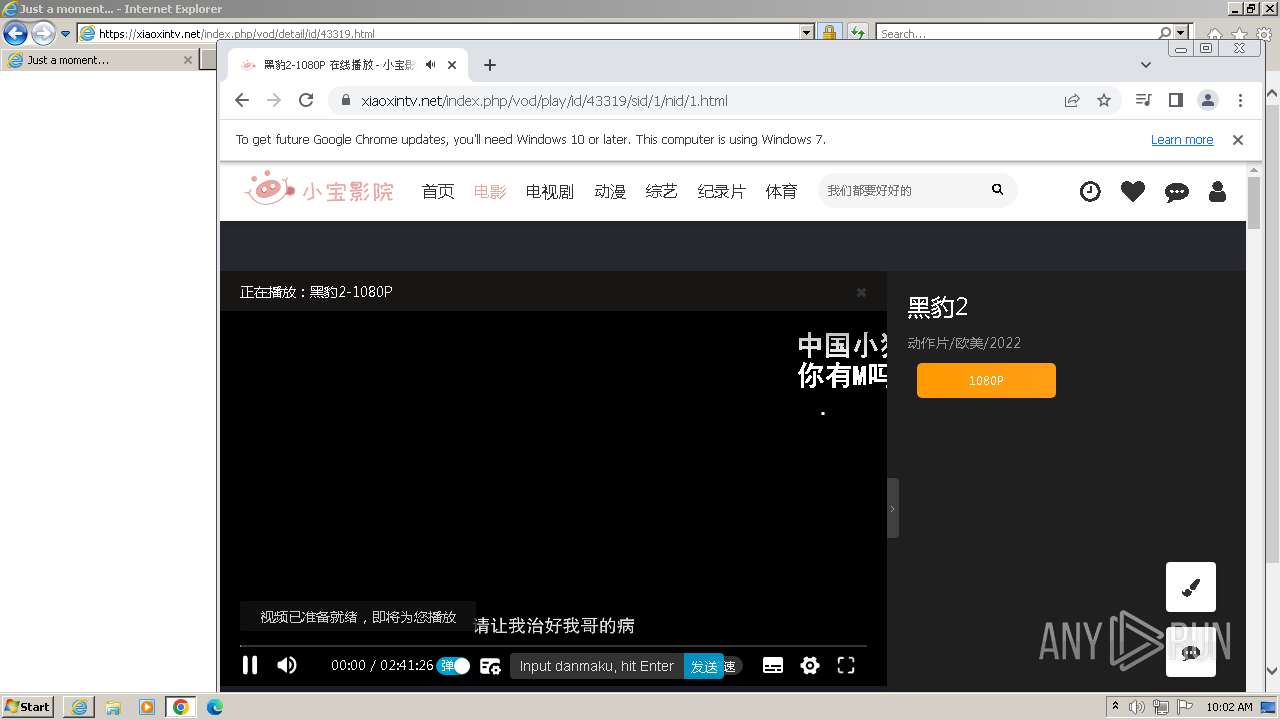Expand the Internet Explorer address bar dropdown
This screenshot has height=720, width=1280.
pyautogui.click(x=807, y=33)
